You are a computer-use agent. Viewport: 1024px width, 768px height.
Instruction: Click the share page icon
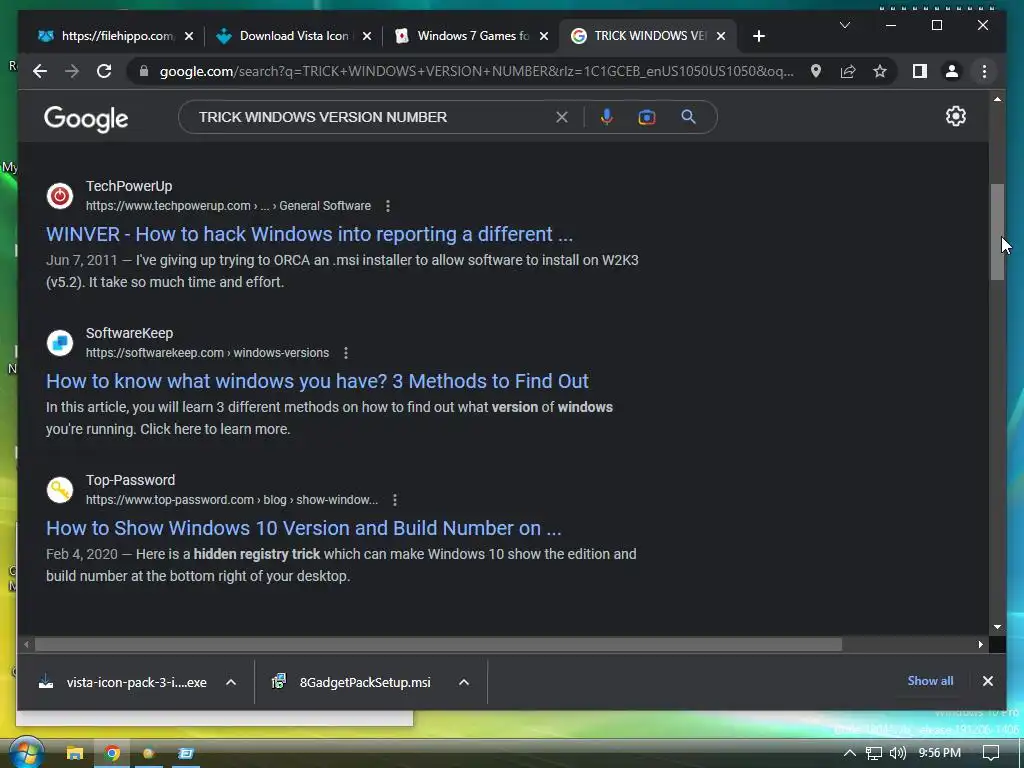click(848, 71)
